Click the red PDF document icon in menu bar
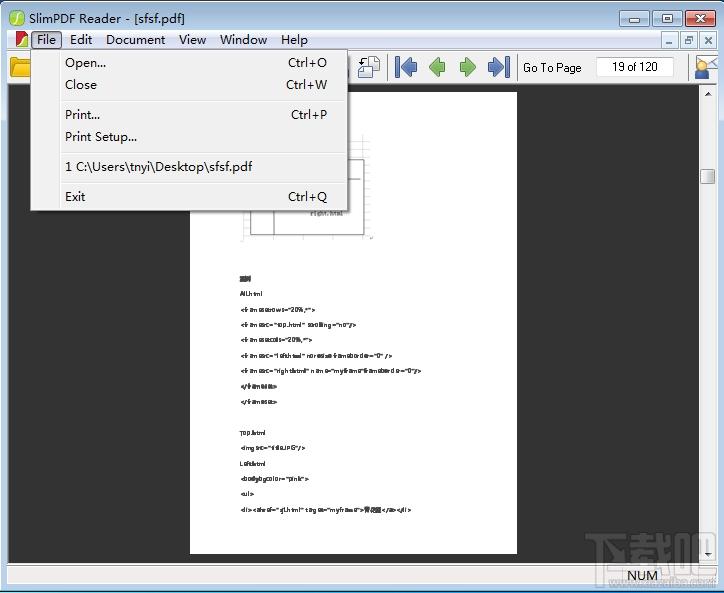Screen dimensions: 724x593 (x=21, y=40)
